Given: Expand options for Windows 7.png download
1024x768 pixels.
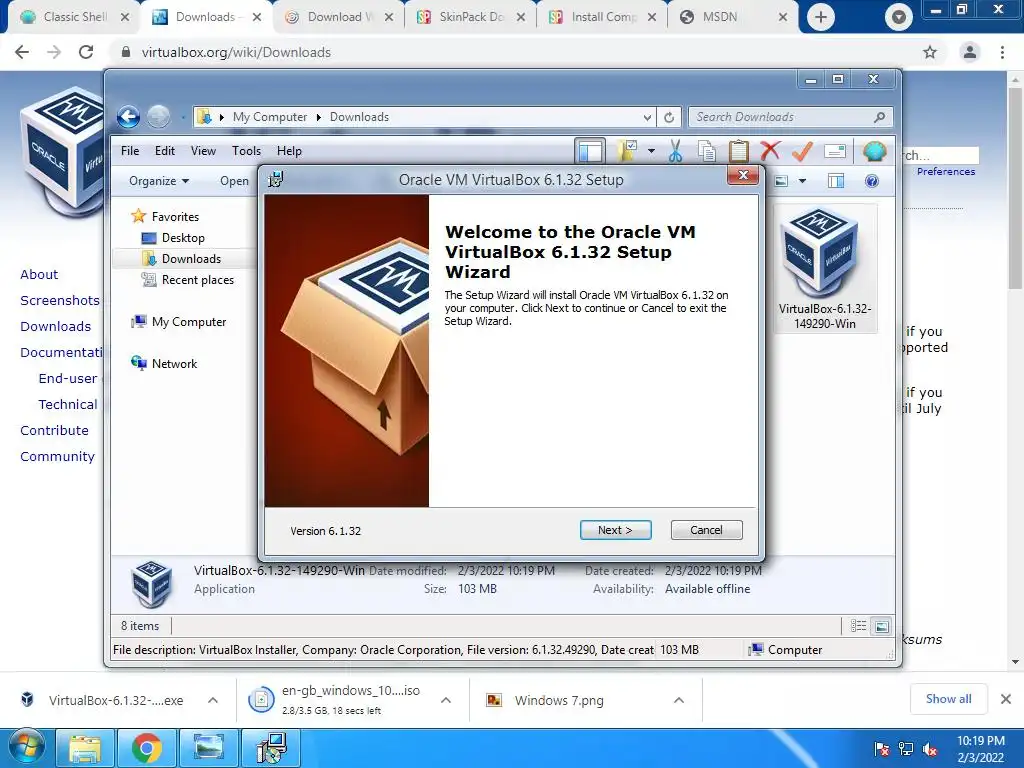Looking at the screenshot, I should point(679,700).
